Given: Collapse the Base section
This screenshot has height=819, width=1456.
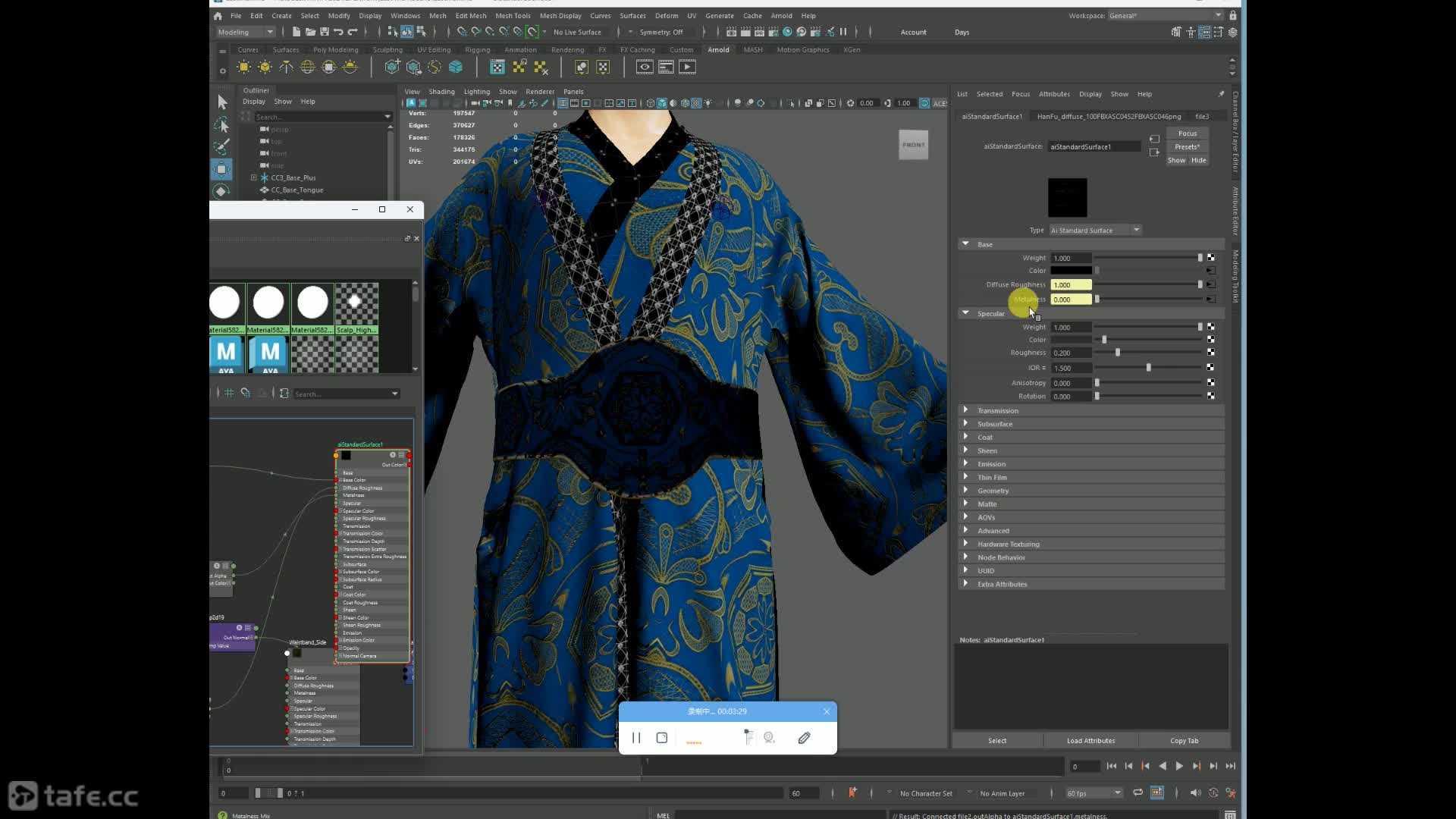Looking at the screenshot, I should click(965, 244).
